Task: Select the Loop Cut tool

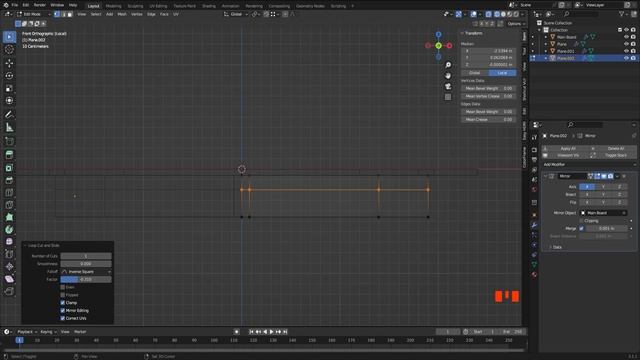Action: (9, 192)
